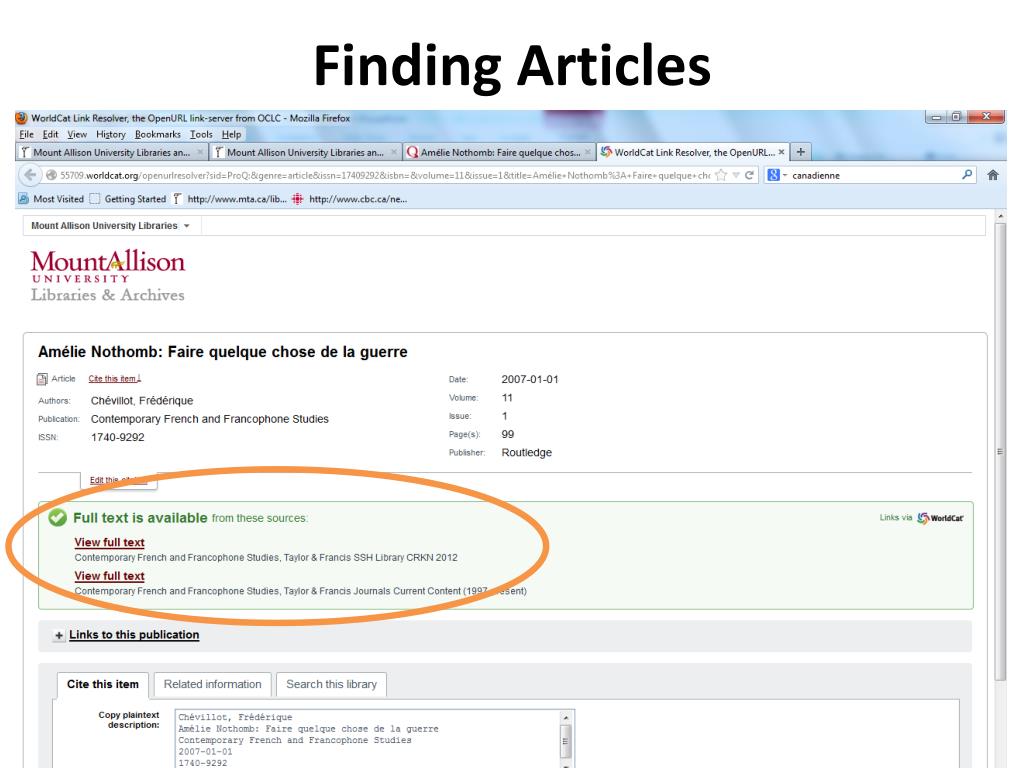This screenshot has width=1024, height=768.
Task: Open the Getting Started bookmark
Action: 128,199
